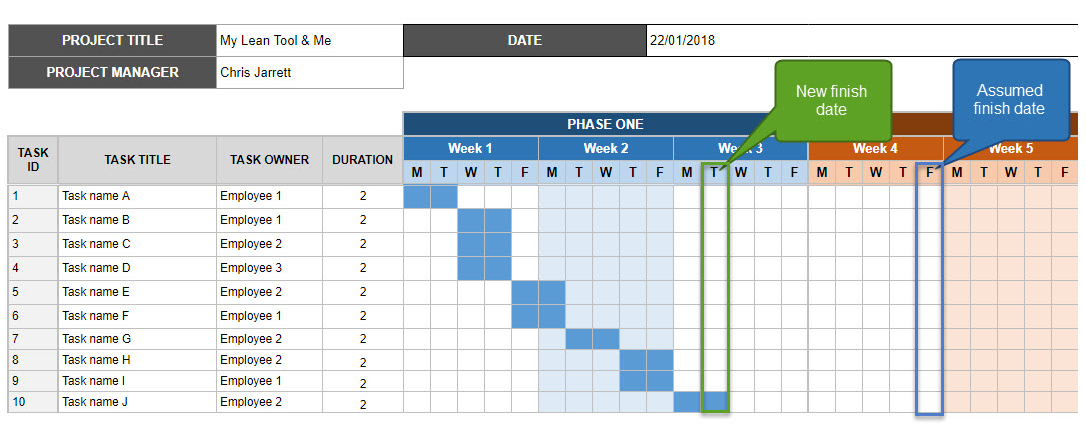Select the TASK ID header cell
1086x430 pixels.
tap(33, 160)
